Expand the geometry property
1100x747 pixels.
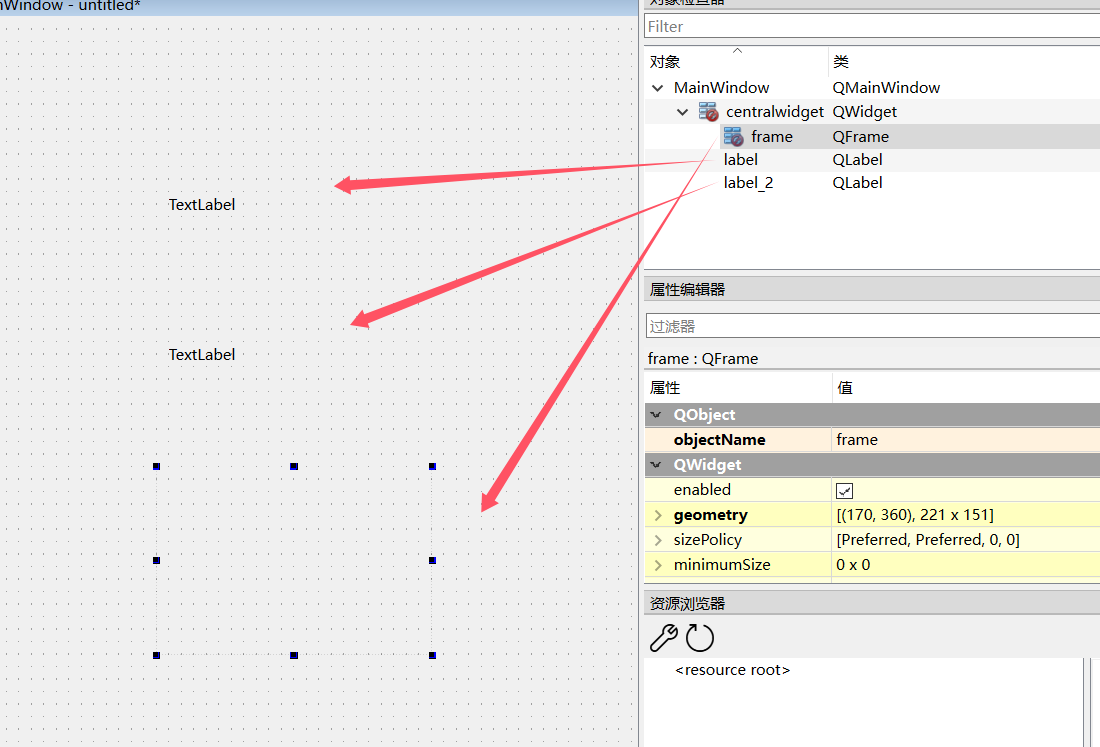[x=658, y=515]
